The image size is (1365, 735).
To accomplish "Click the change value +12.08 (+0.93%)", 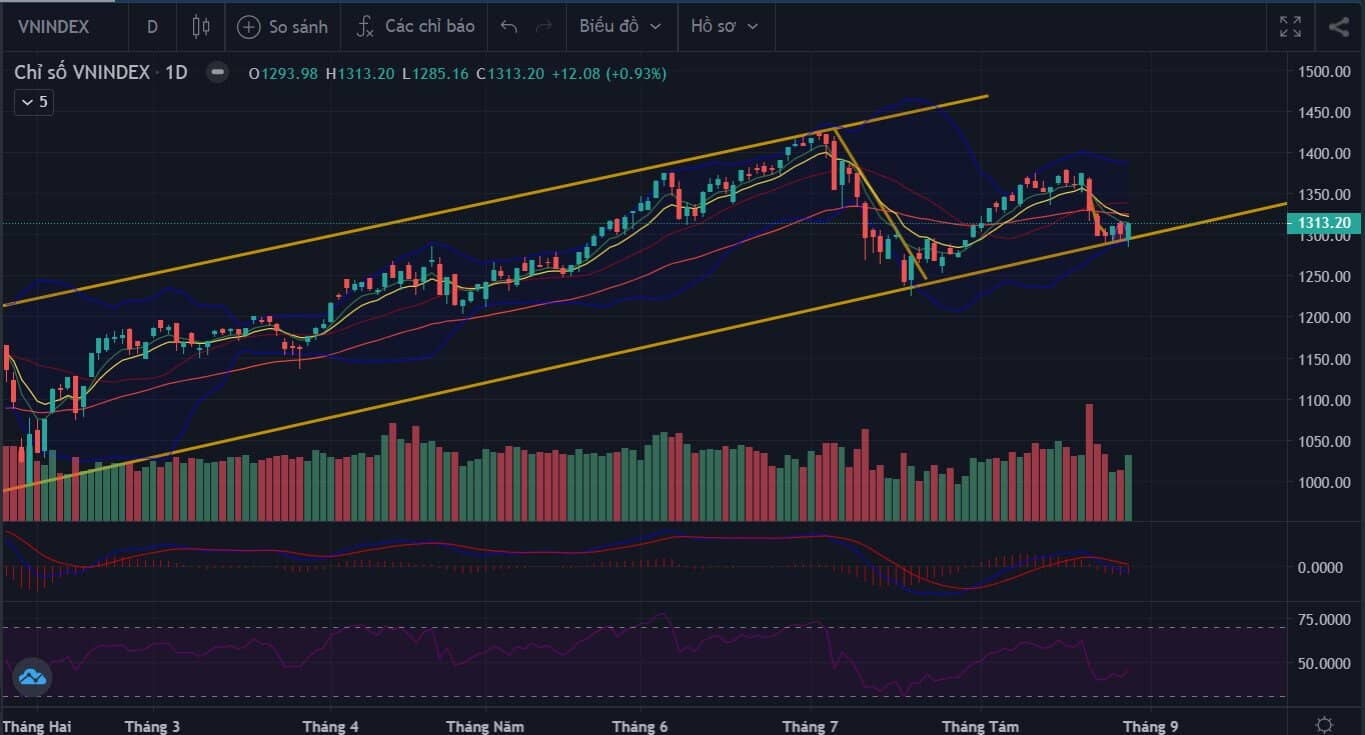I will click(x=609, y=73).
